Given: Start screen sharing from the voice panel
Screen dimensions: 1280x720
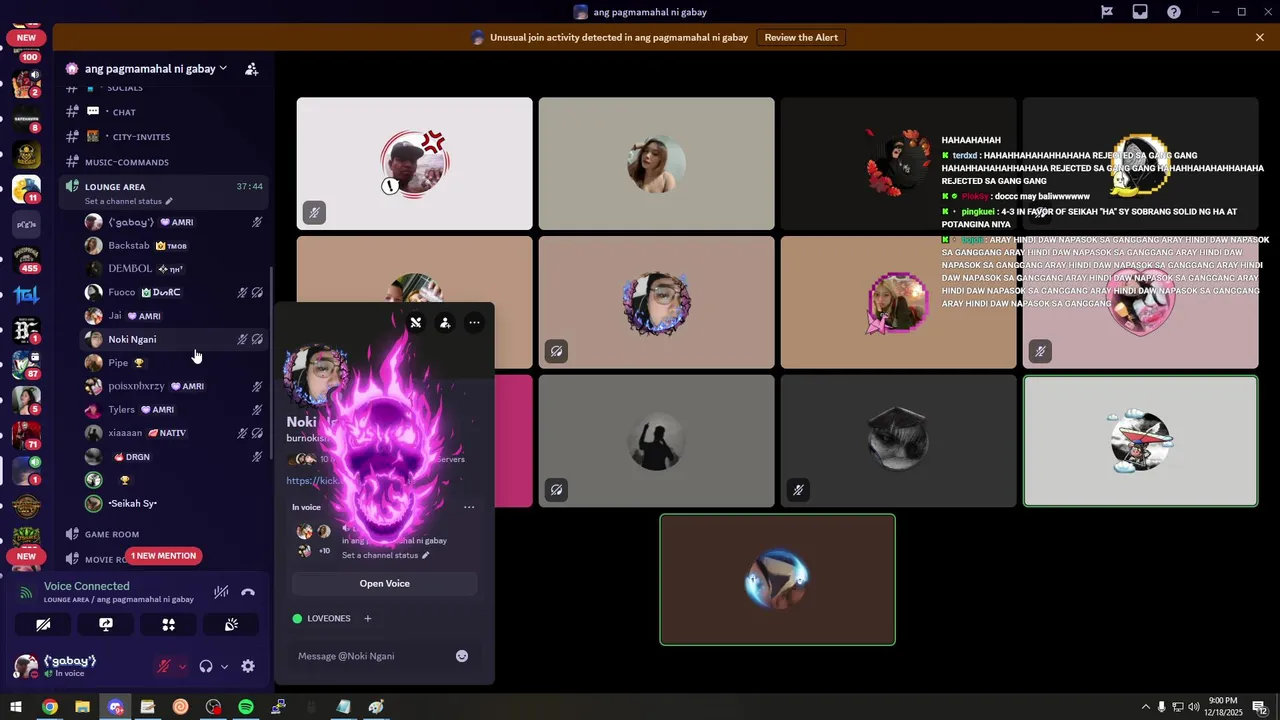Looking at the screenshot, I should (x=106, y=624).
